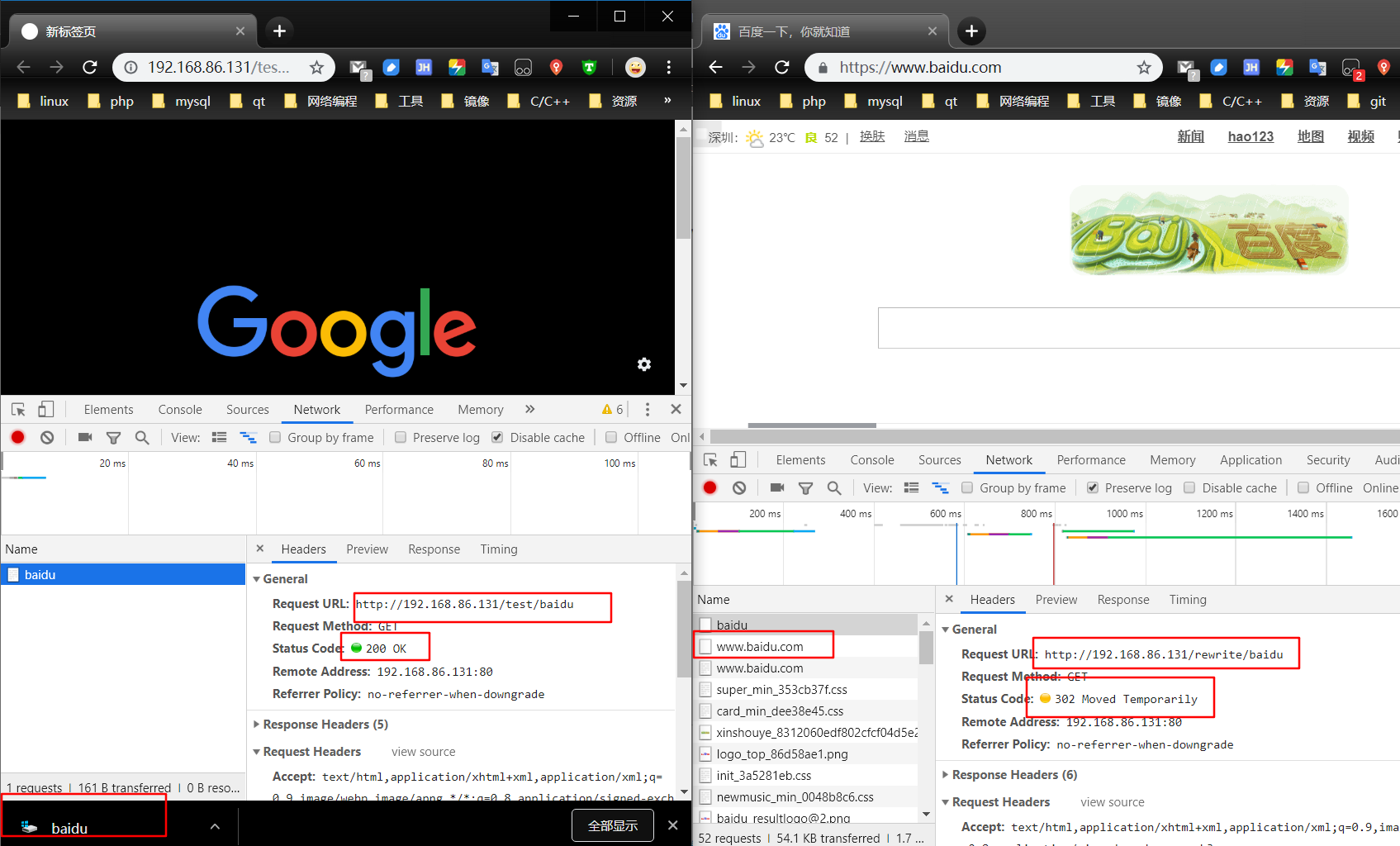Image resolution: width=1400 pixels, height=846 pixels.
Task: Open network search in right DevTools
Action: [x=834, y=487]
